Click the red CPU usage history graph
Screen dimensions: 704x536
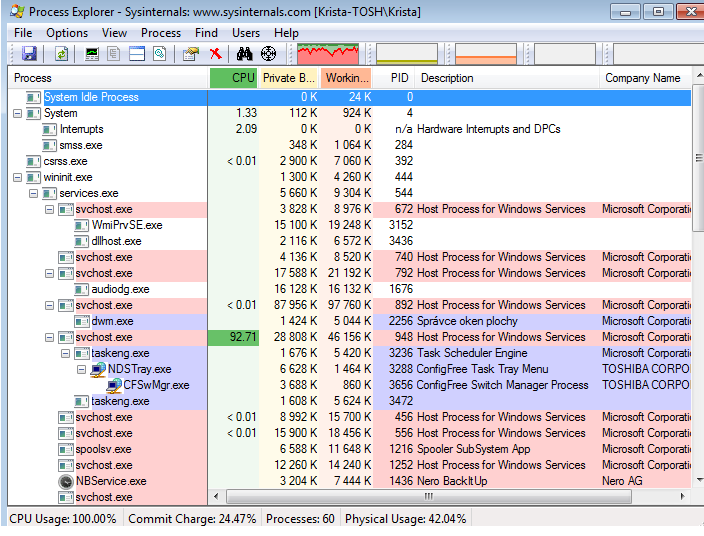328,54
